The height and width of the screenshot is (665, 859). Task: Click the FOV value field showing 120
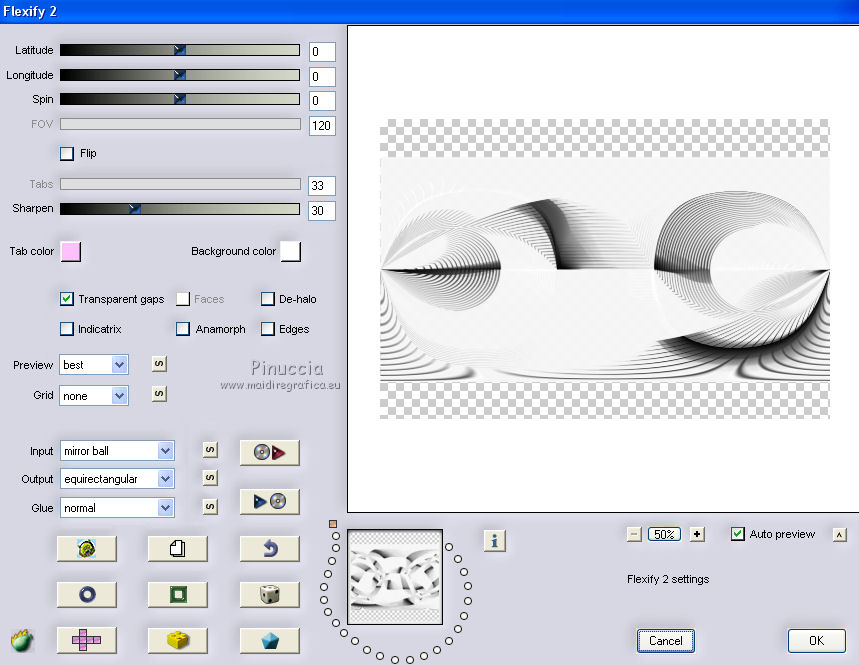point(322,126)
